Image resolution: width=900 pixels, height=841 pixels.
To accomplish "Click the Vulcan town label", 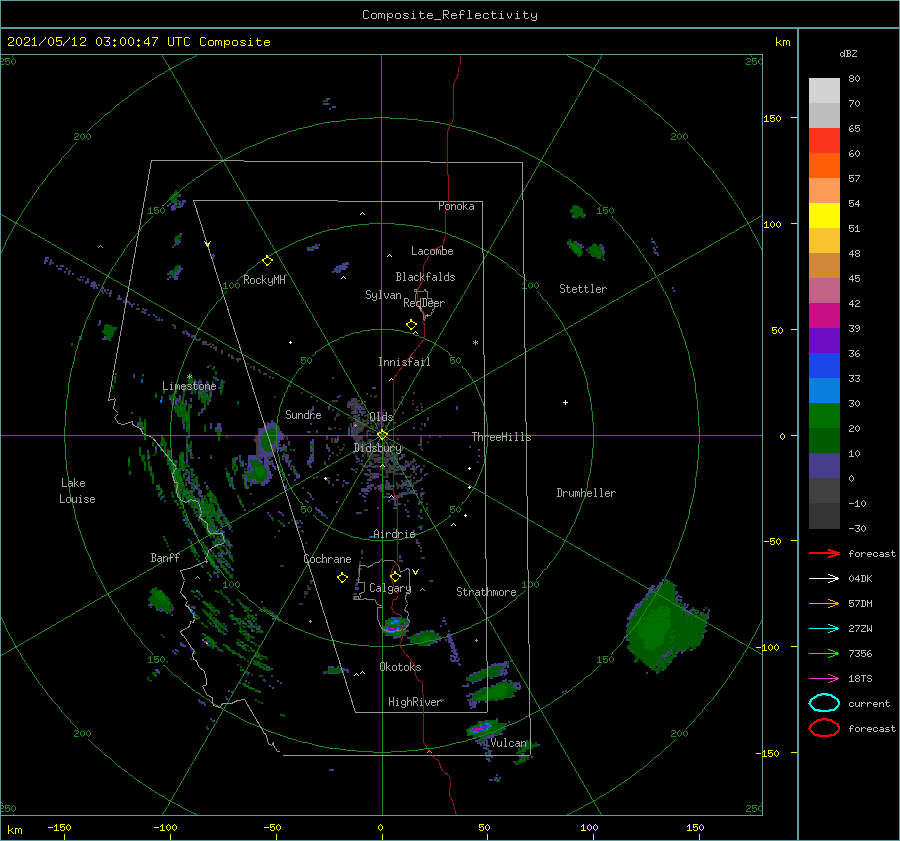I will click(508, 743).
